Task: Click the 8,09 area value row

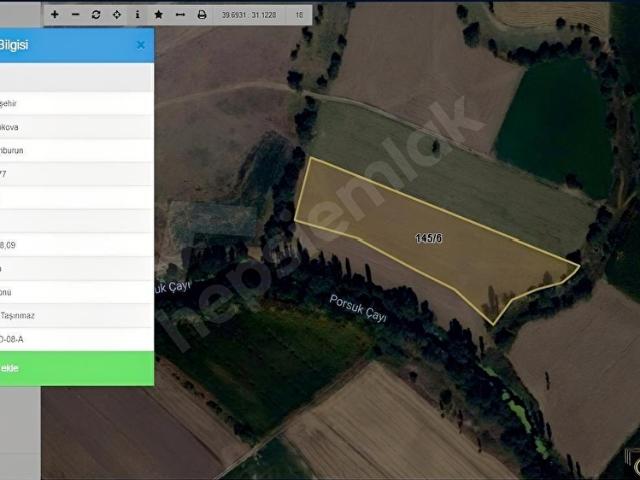Action: pyautogui.click(x=77, y=245)
